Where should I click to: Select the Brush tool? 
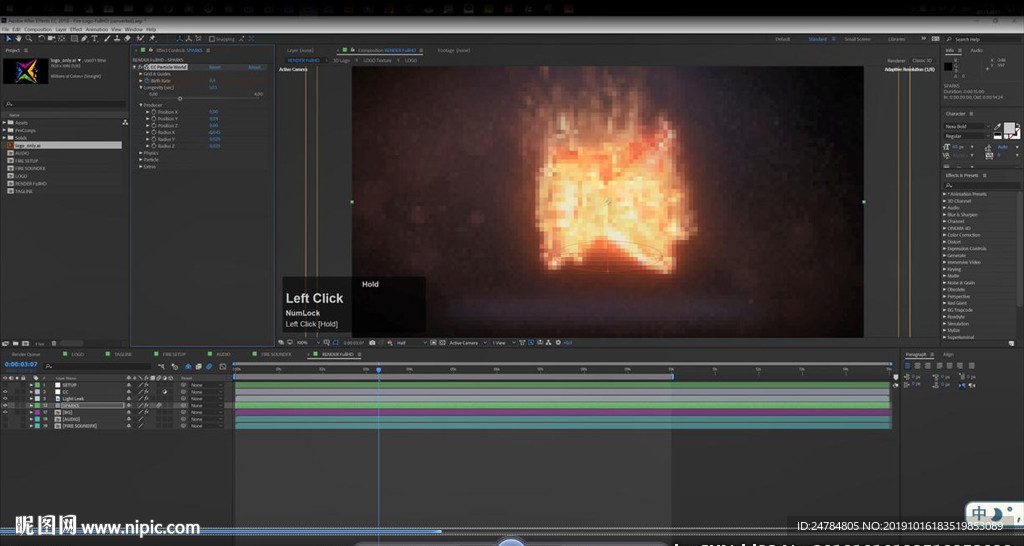click(x=108, y=39)
